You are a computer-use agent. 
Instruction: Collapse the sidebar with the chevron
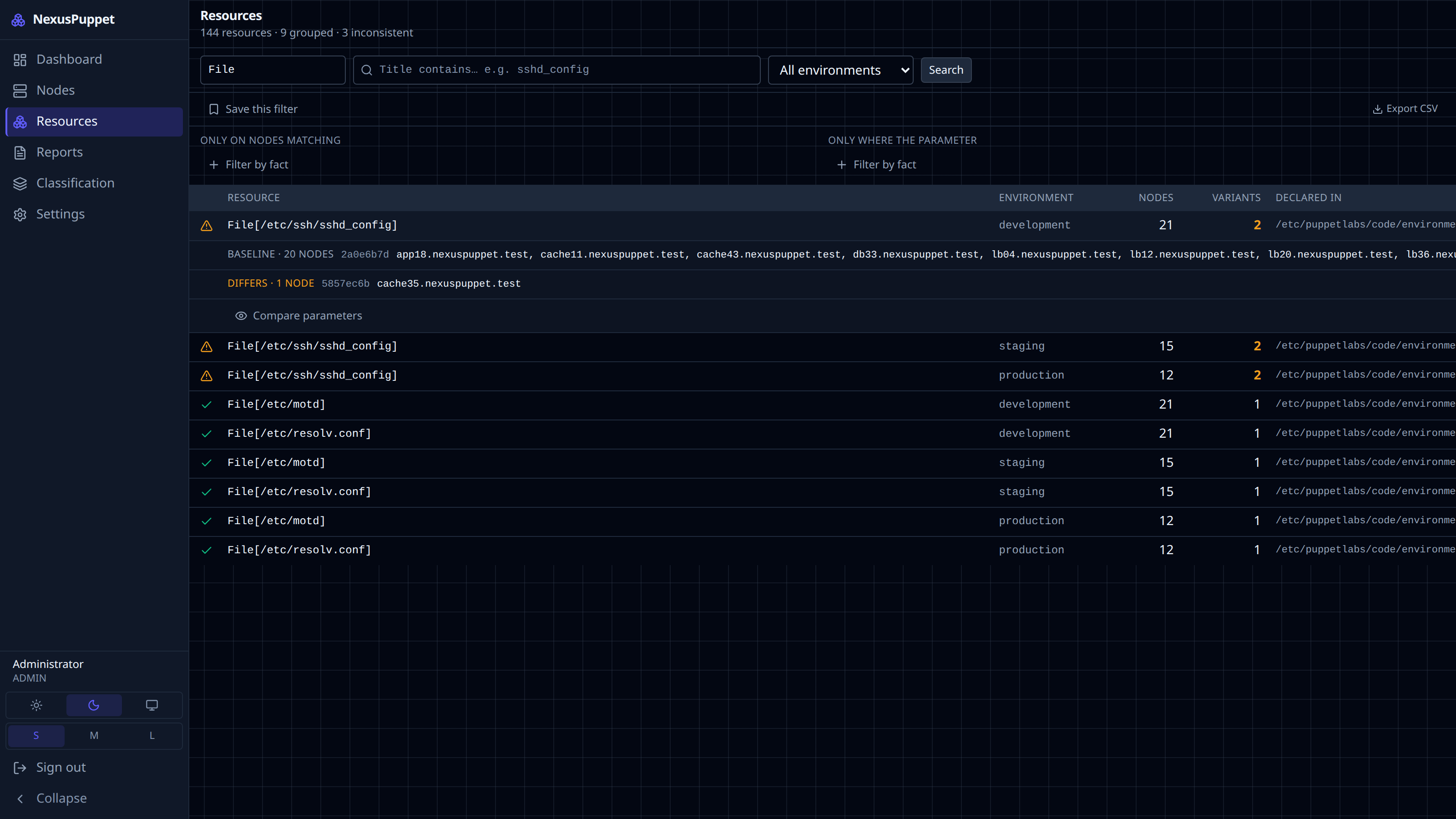point(20,799)
